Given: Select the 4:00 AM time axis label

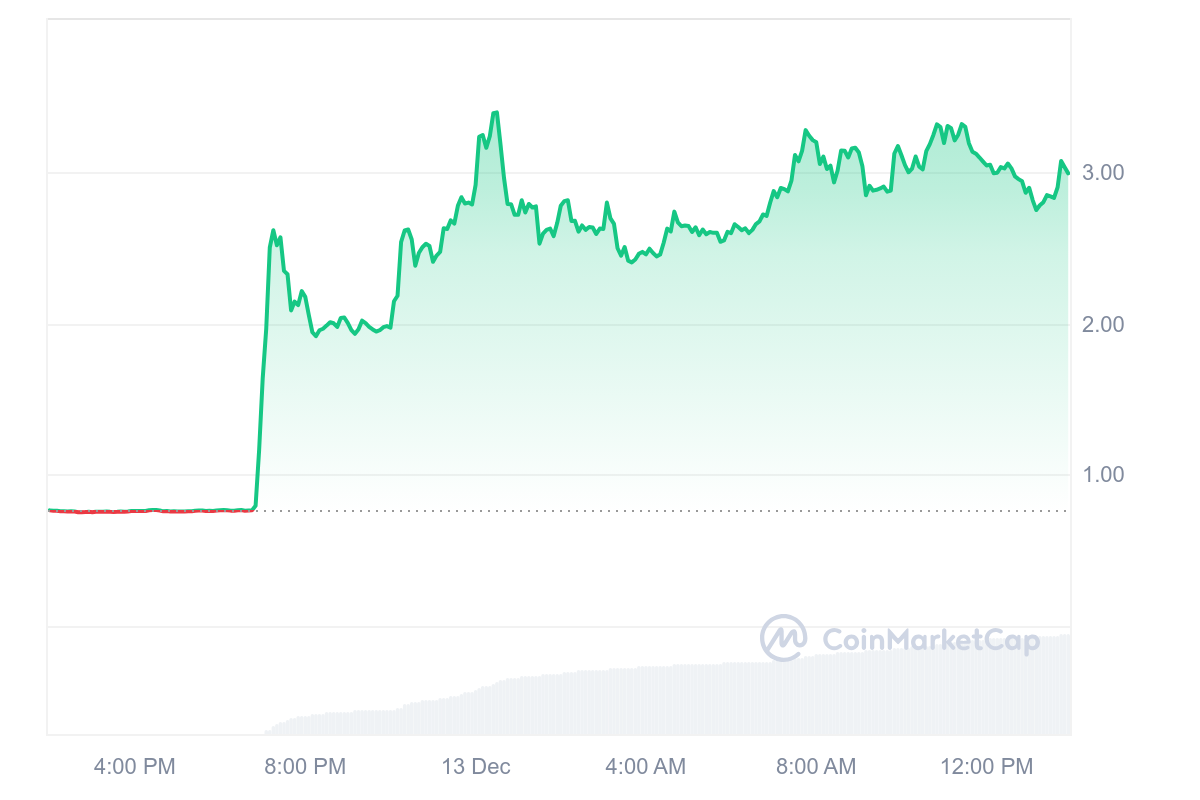Looking at the screenshot, I should click(x=646, y=767).
